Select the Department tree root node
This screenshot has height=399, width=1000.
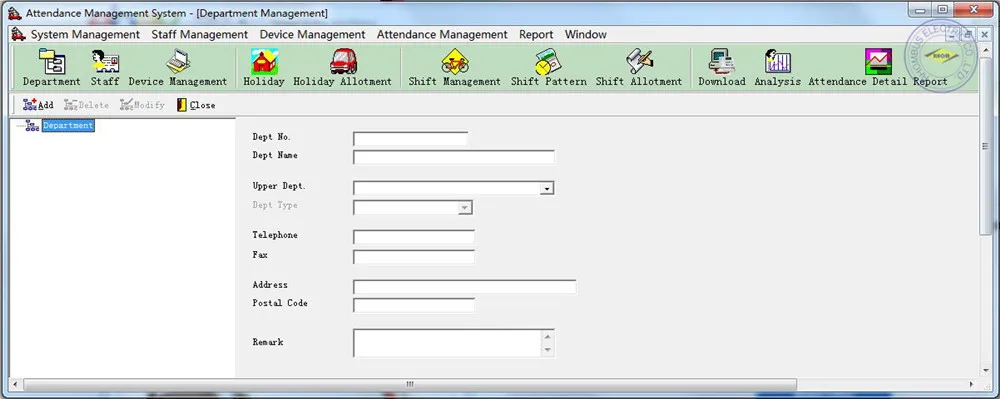pos(68,126)
